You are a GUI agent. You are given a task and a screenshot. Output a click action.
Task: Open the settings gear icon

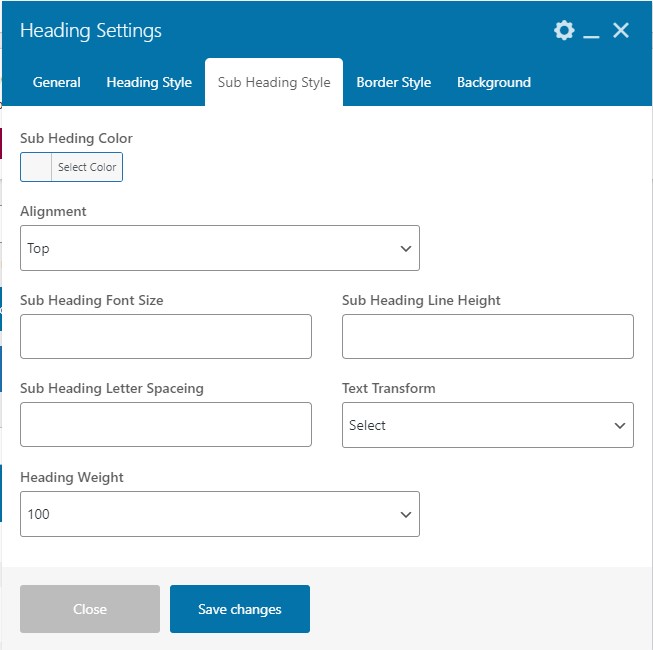coord(564,31)
